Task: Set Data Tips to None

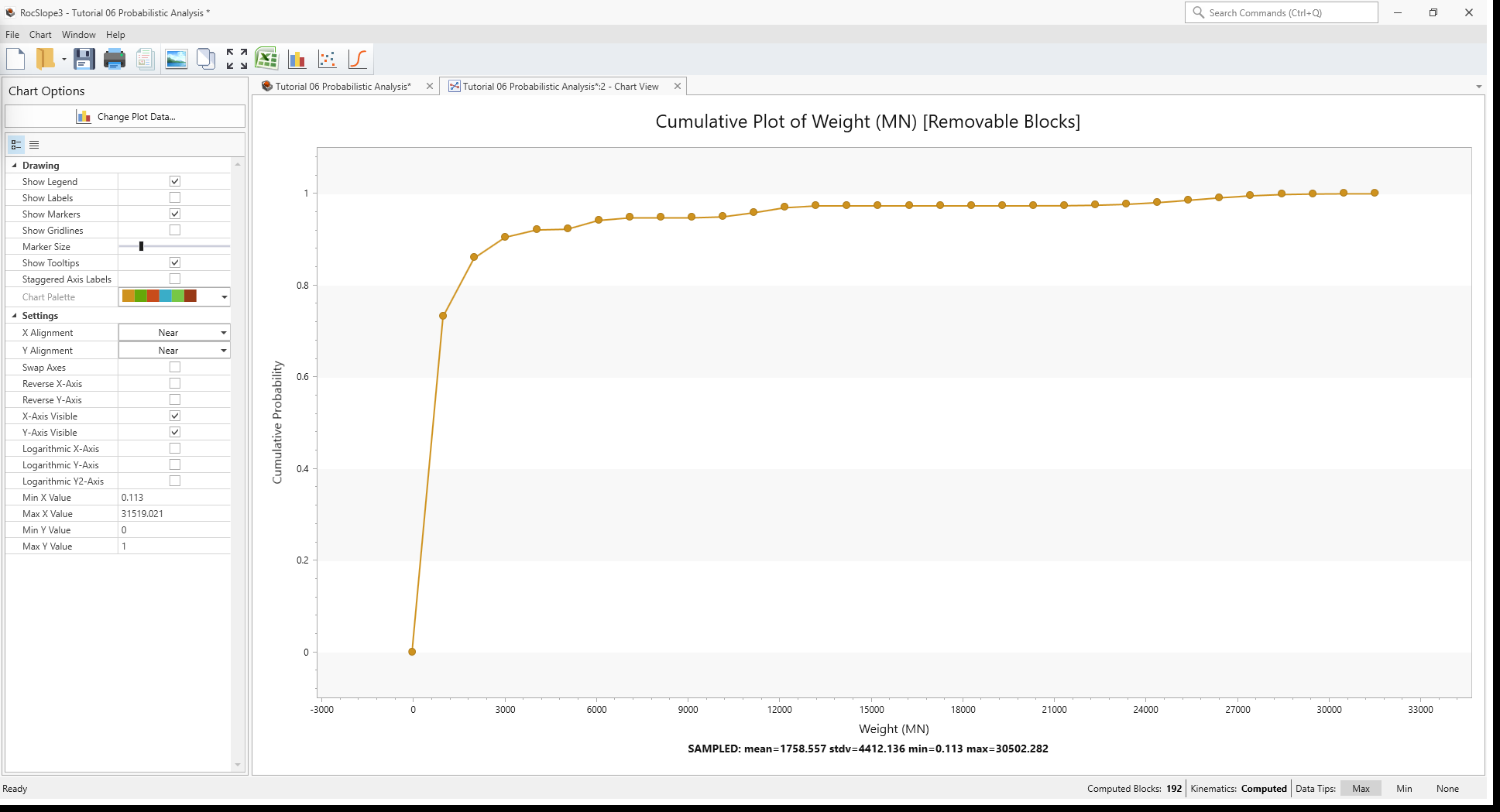Action: [x=1447, y=789]
